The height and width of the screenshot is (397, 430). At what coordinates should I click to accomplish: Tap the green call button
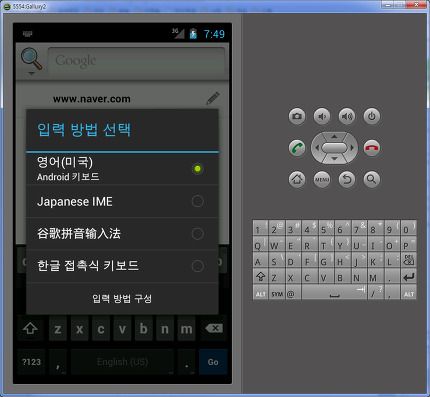coord(297,148)
